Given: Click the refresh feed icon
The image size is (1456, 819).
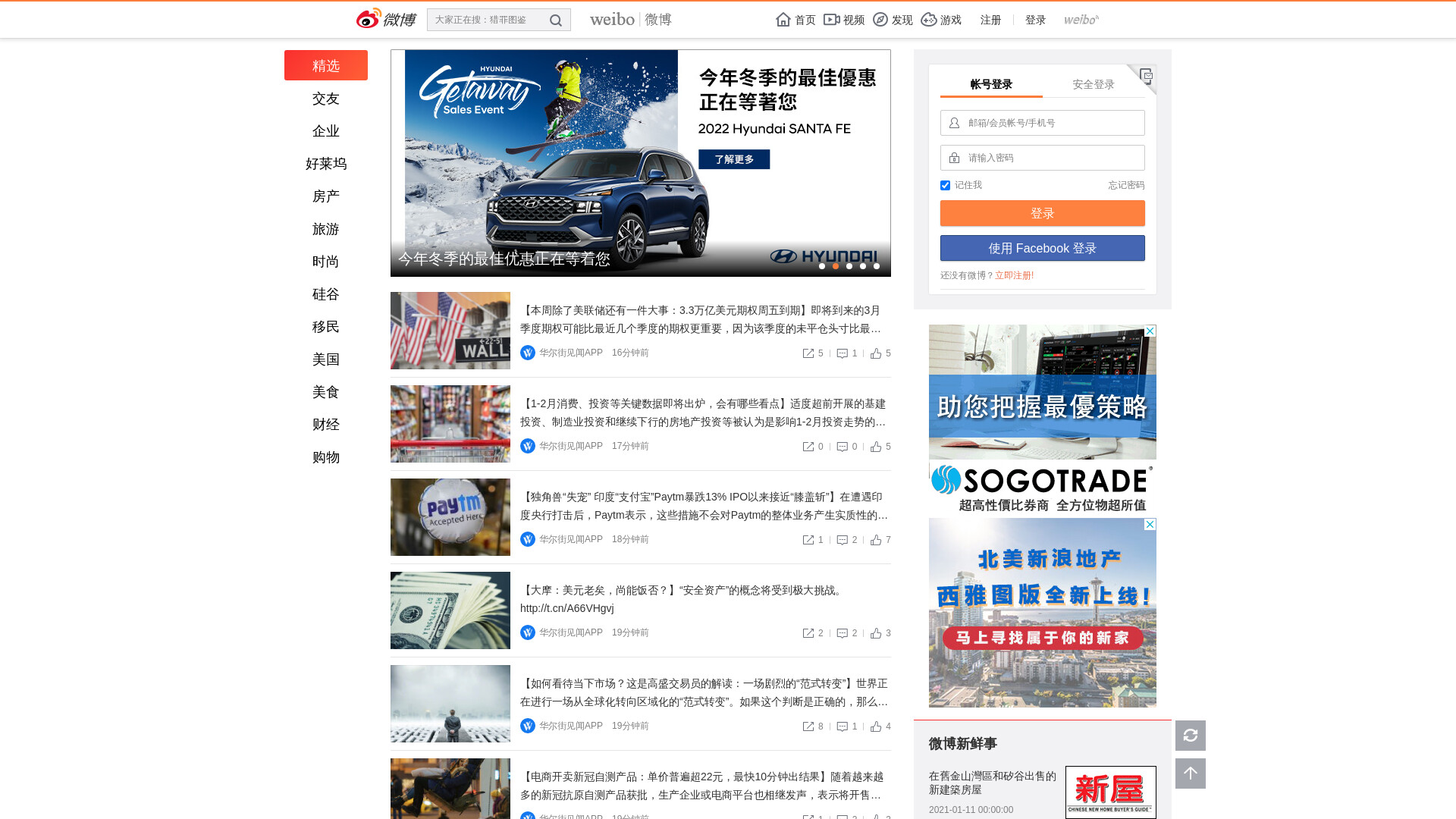Looking at the screenshot, I should [1191, 736].
